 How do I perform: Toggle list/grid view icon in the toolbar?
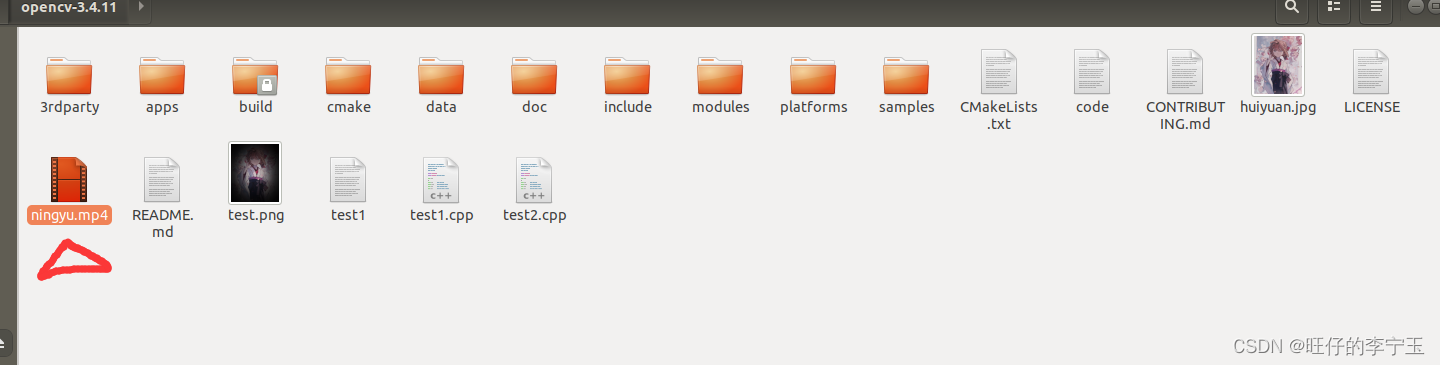(1333, 8)
